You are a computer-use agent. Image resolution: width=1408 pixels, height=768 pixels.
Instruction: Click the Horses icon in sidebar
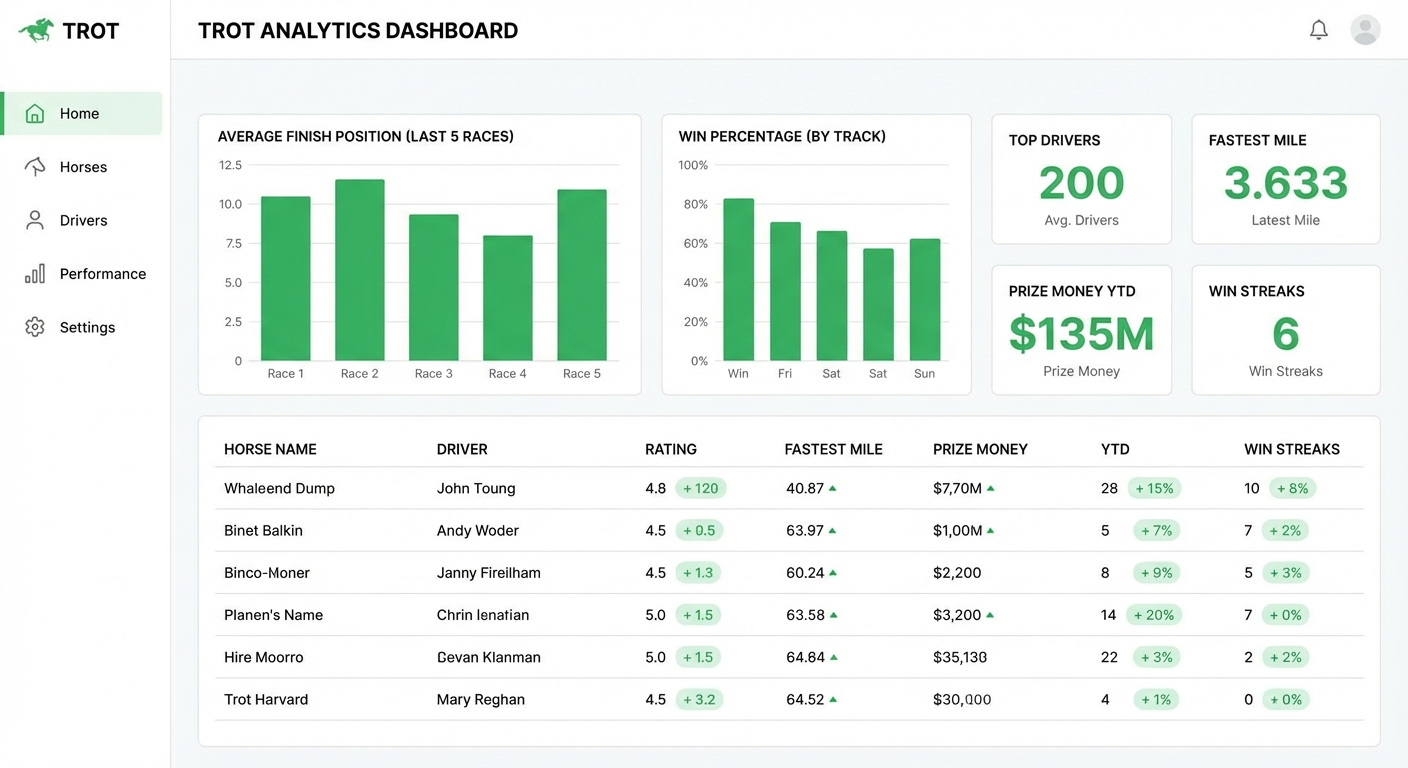click(35, 167)
